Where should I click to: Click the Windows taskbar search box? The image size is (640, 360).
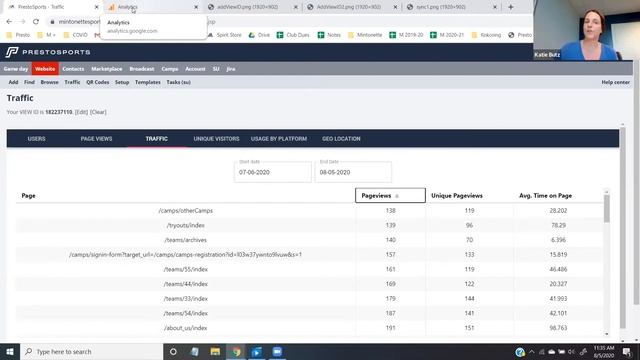(x=91, y=351)
